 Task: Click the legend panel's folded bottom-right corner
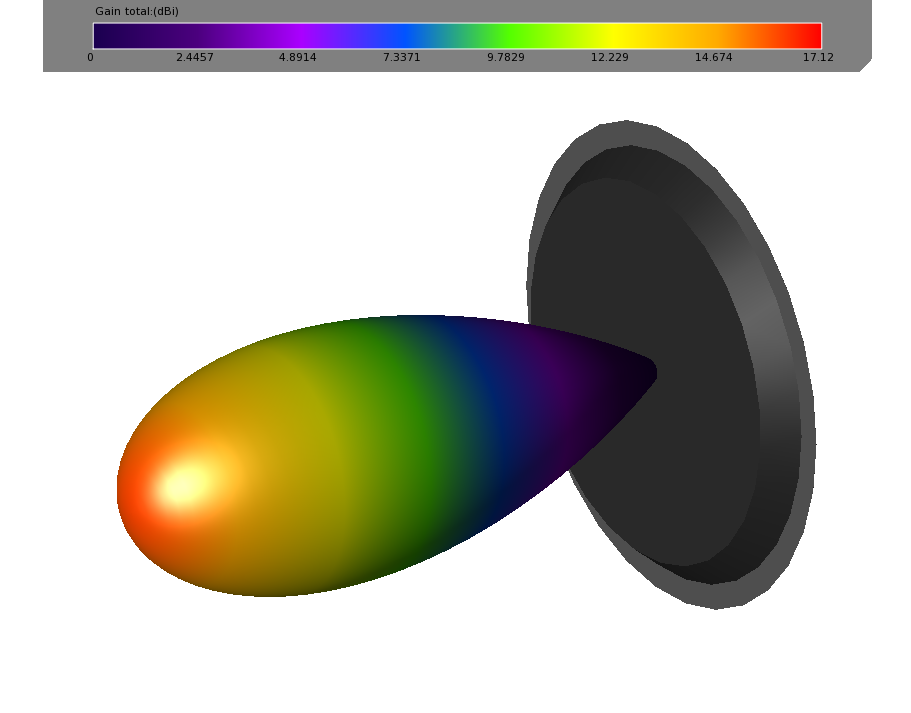click(866, 65)
